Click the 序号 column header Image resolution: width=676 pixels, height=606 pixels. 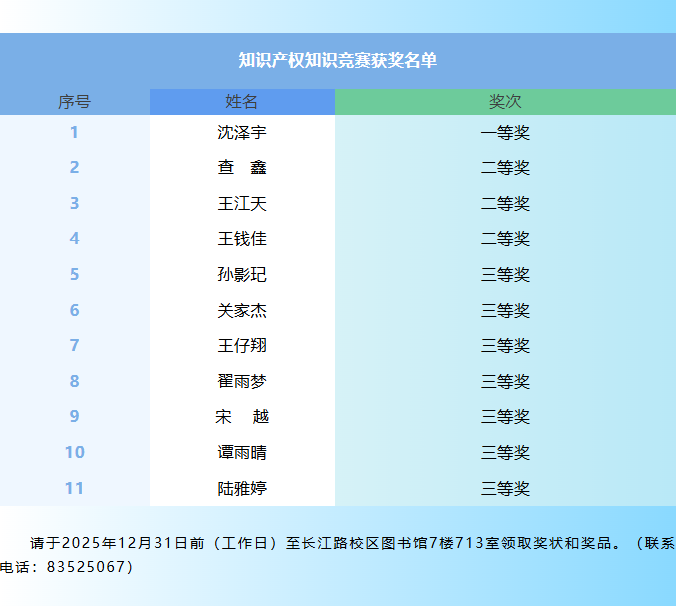pyautogui.click(x=74, y=102)
